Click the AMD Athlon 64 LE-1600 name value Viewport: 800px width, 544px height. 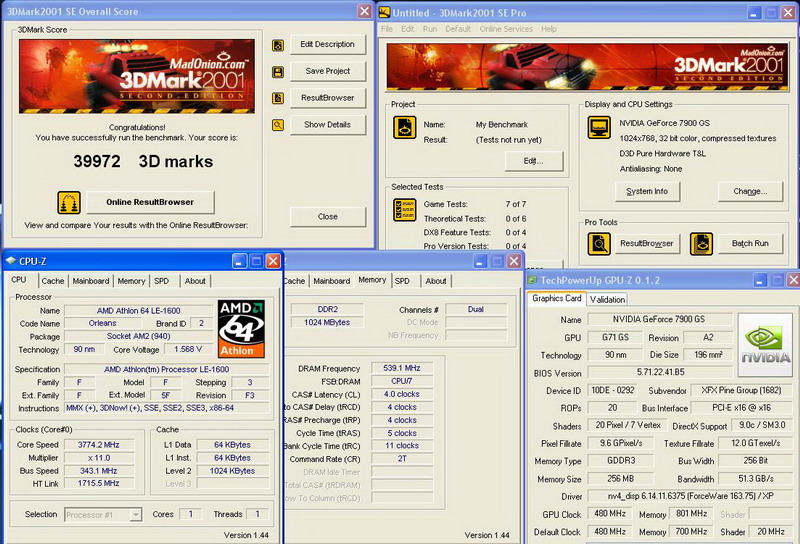click(x=138, y=310)
